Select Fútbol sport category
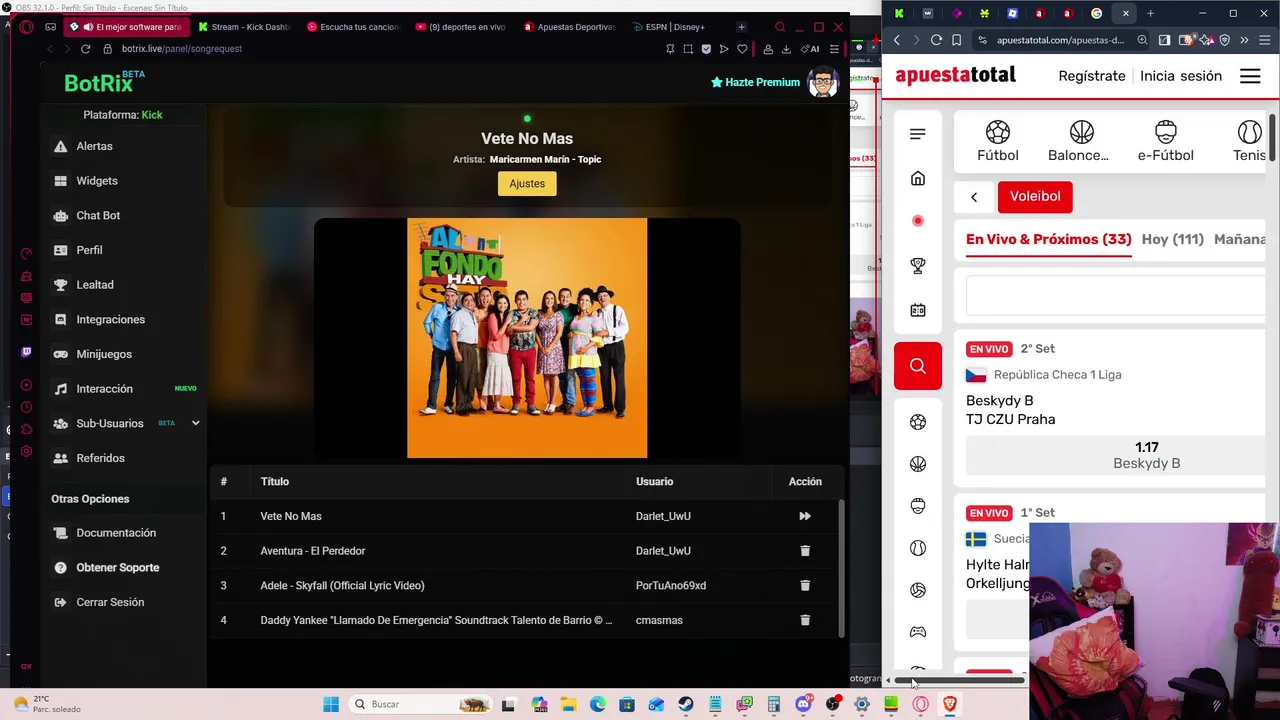The width and height of the screenshot is (1280, 720). pos(998,141)
